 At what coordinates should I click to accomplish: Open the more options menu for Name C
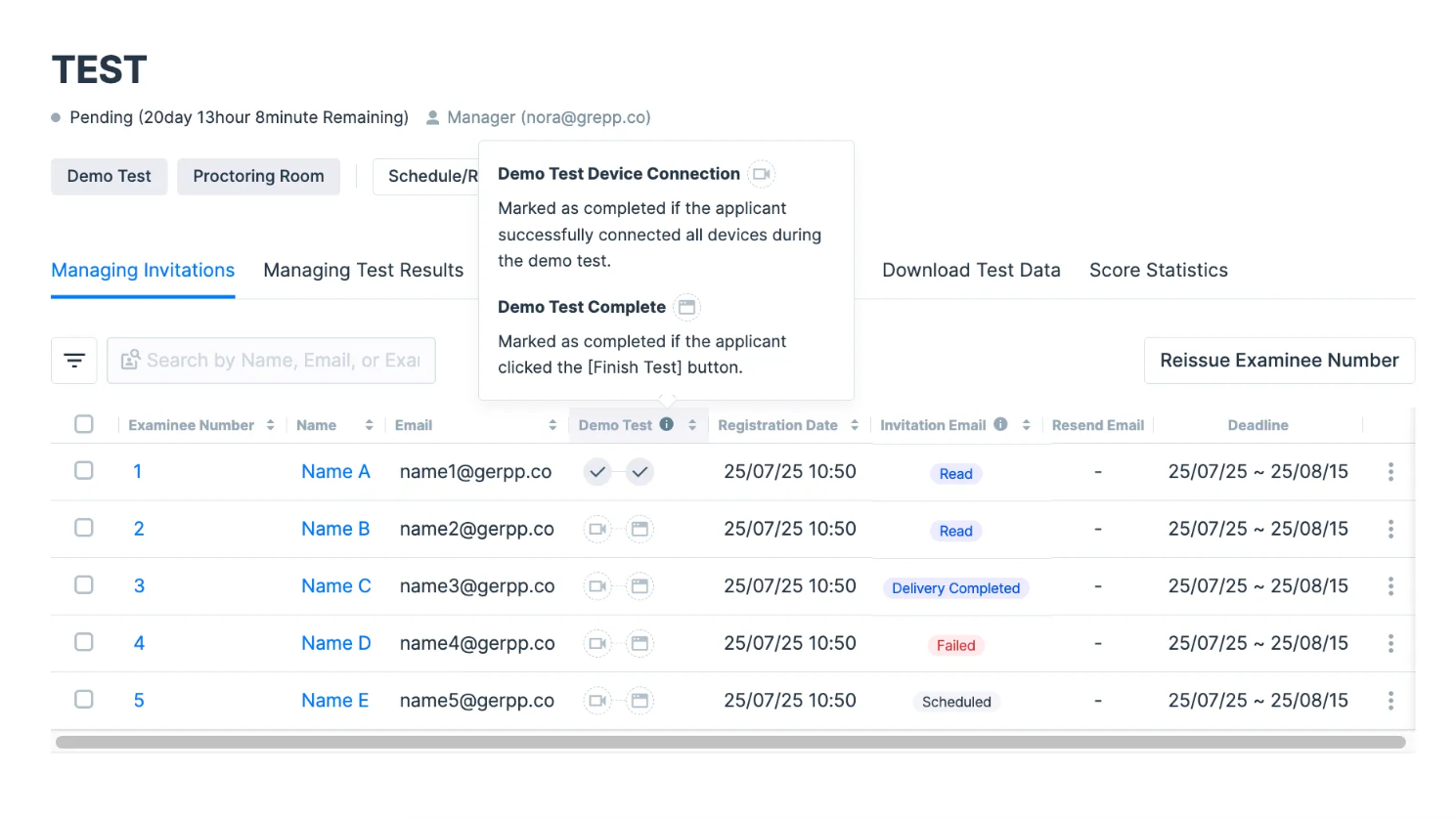(x=1390, y=586)
